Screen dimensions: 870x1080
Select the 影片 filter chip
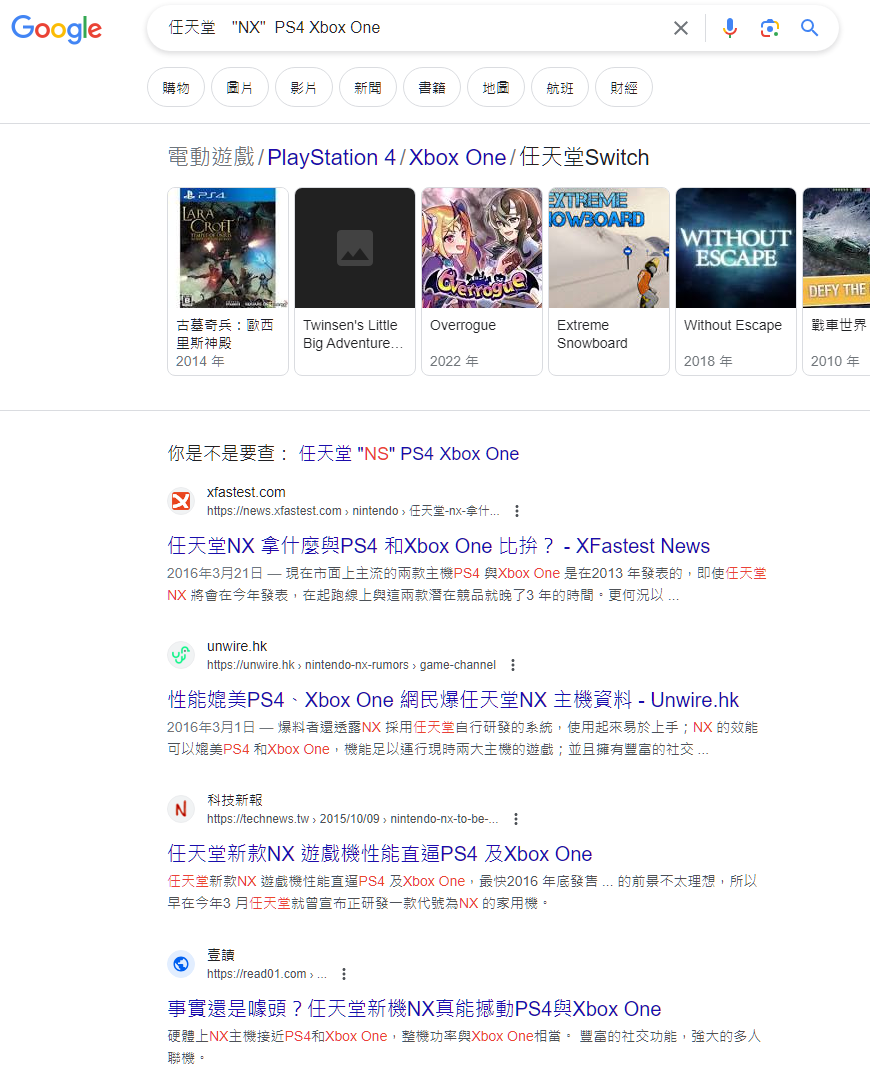304,87
